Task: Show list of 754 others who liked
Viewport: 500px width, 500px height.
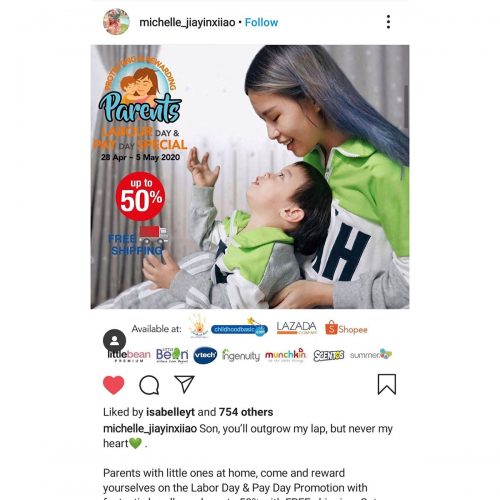Action: pos(246,412)
